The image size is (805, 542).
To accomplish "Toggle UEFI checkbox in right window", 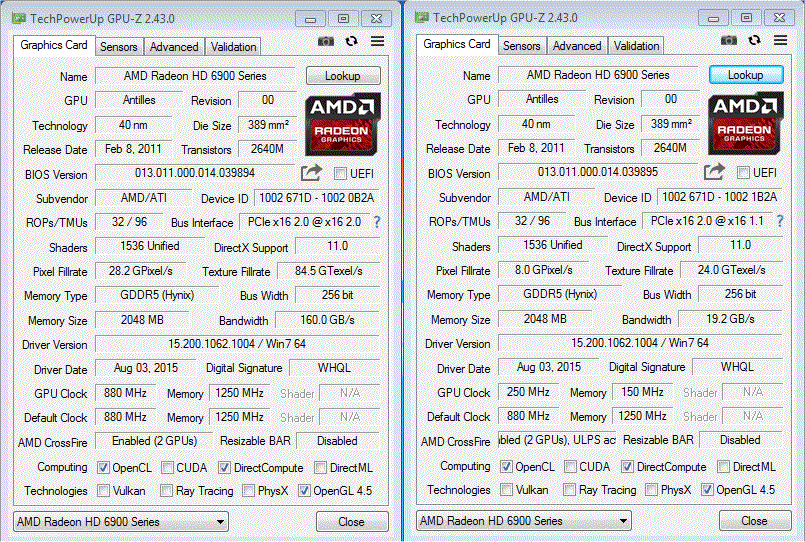I will (x=743, y=172).
